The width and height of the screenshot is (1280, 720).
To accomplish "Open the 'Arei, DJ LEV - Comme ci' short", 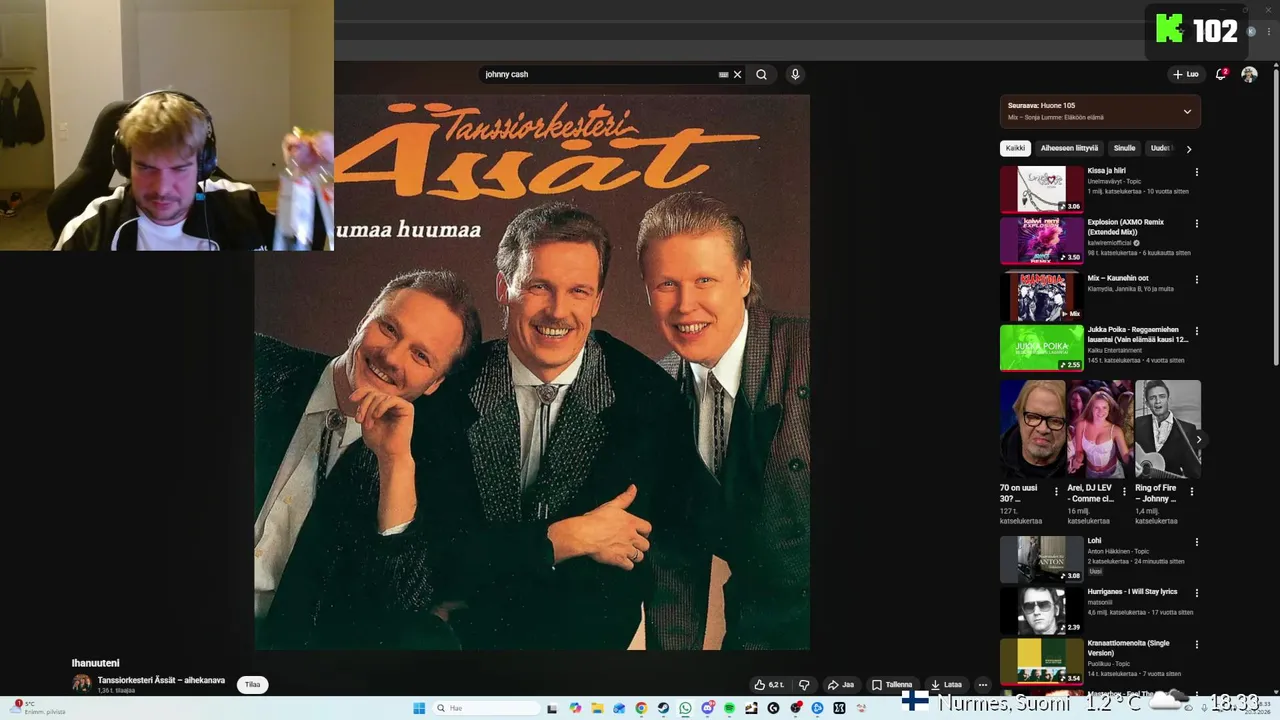I will (1100, 428).
